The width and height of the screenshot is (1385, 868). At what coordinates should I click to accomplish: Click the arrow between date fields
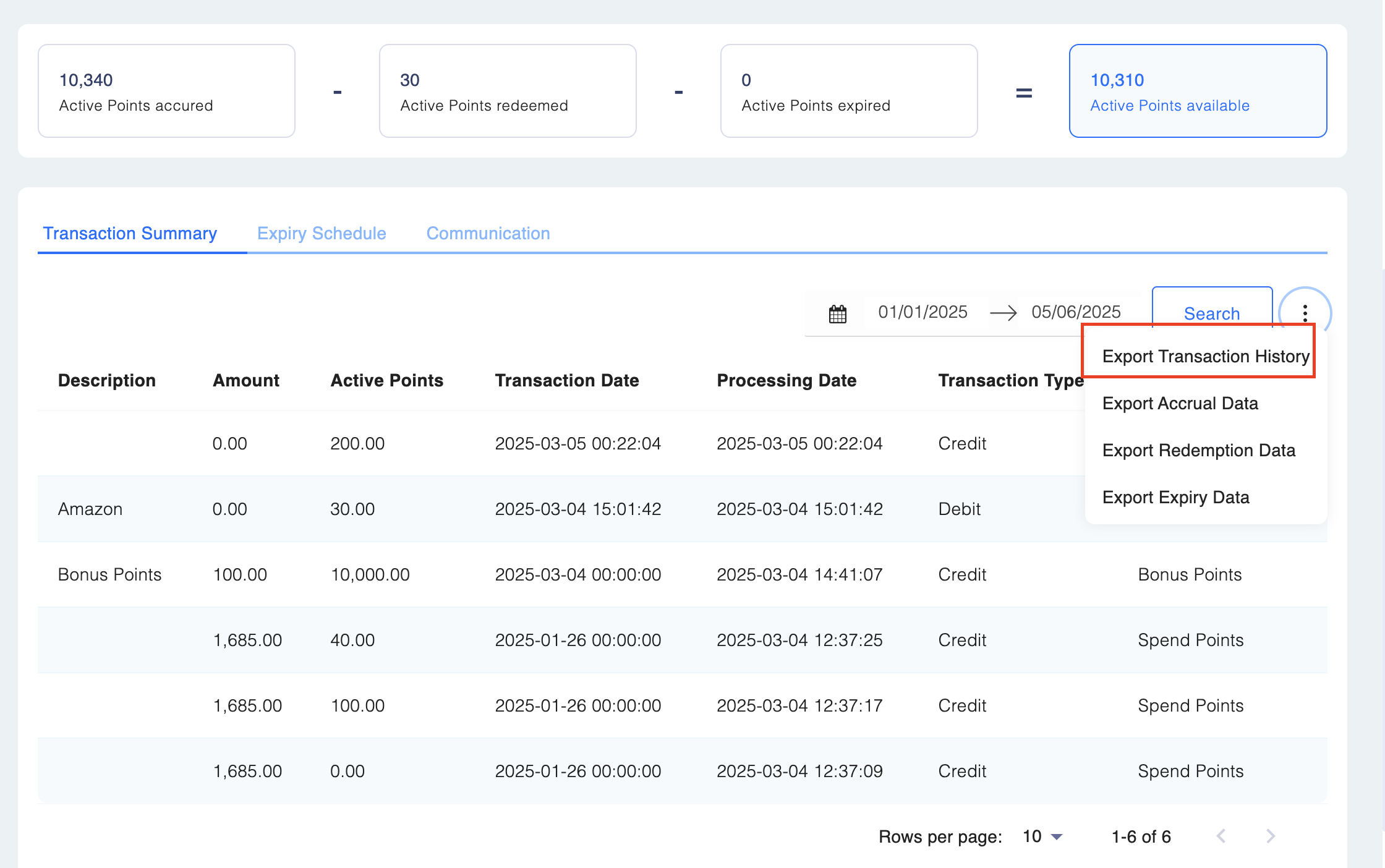tap(1003, 313)
